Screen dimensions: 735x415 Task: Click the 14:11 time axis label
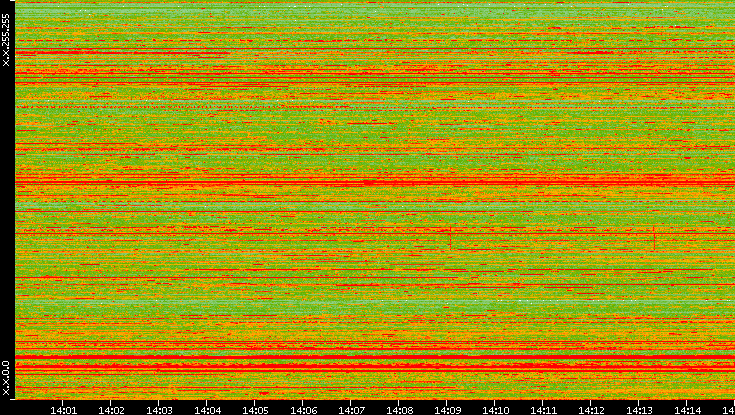click(x=543, y=410)
